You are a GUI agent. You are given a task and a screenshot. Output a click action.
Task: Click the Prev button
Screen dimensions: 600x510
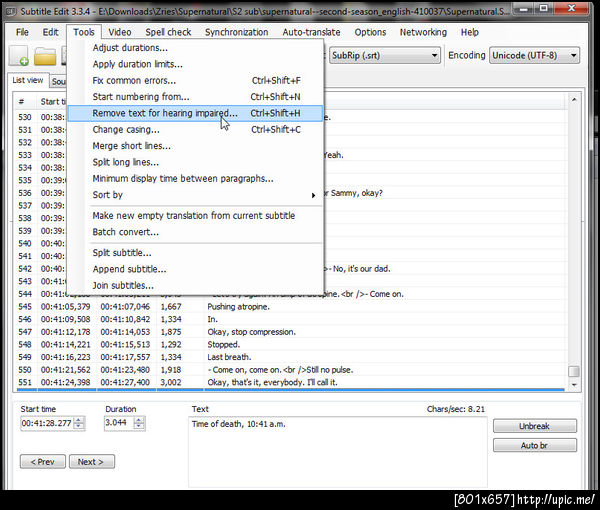tap(42, 462)
